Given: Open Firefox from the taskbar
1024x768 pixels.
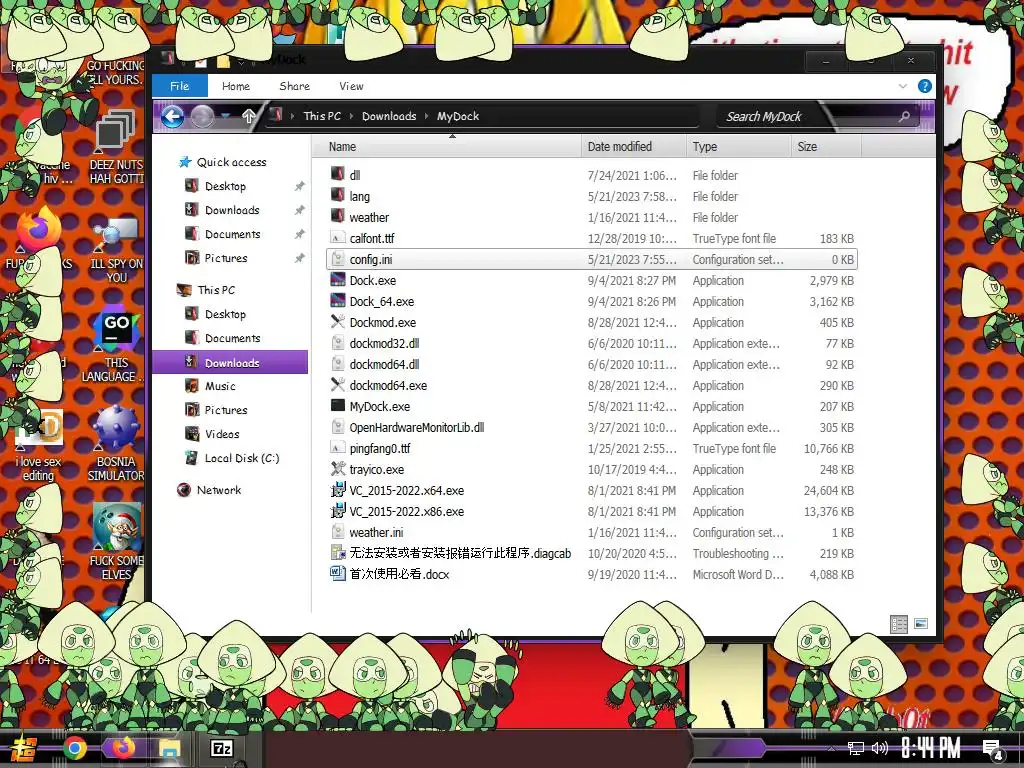Looking at the screenshot, I should click(x=123, y=747).
